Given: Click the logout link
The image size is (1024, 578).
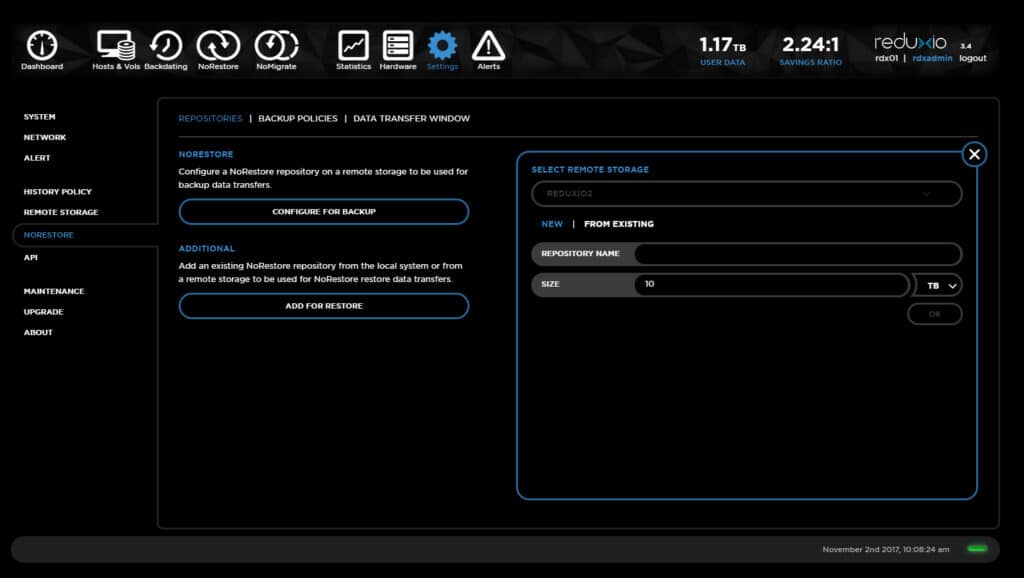Looking at the screenshot, I should pos(972,58).
